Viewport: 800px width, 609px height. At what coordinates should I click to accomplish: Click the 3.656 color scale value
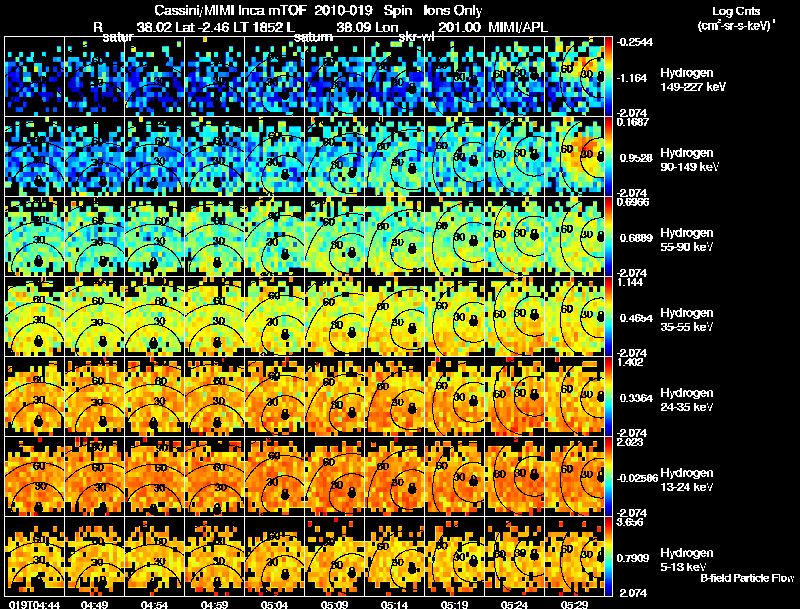pyautogui.click(x=630, y=522)
